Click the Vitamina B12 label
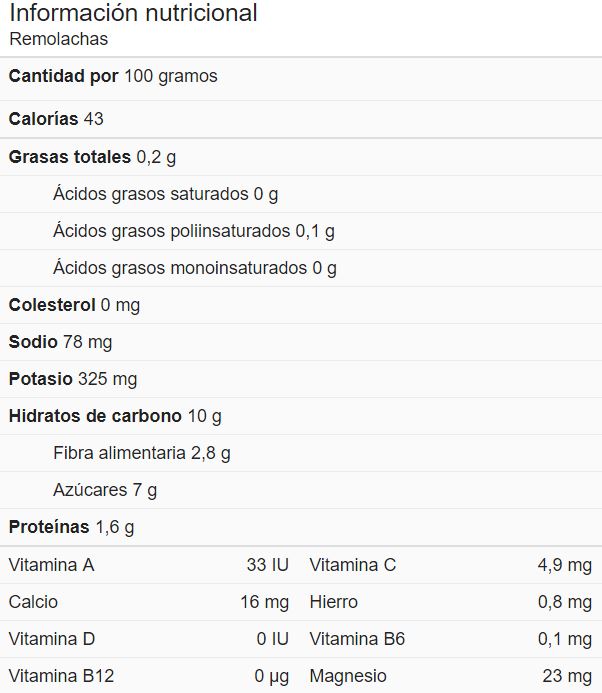 coord(61,676)
